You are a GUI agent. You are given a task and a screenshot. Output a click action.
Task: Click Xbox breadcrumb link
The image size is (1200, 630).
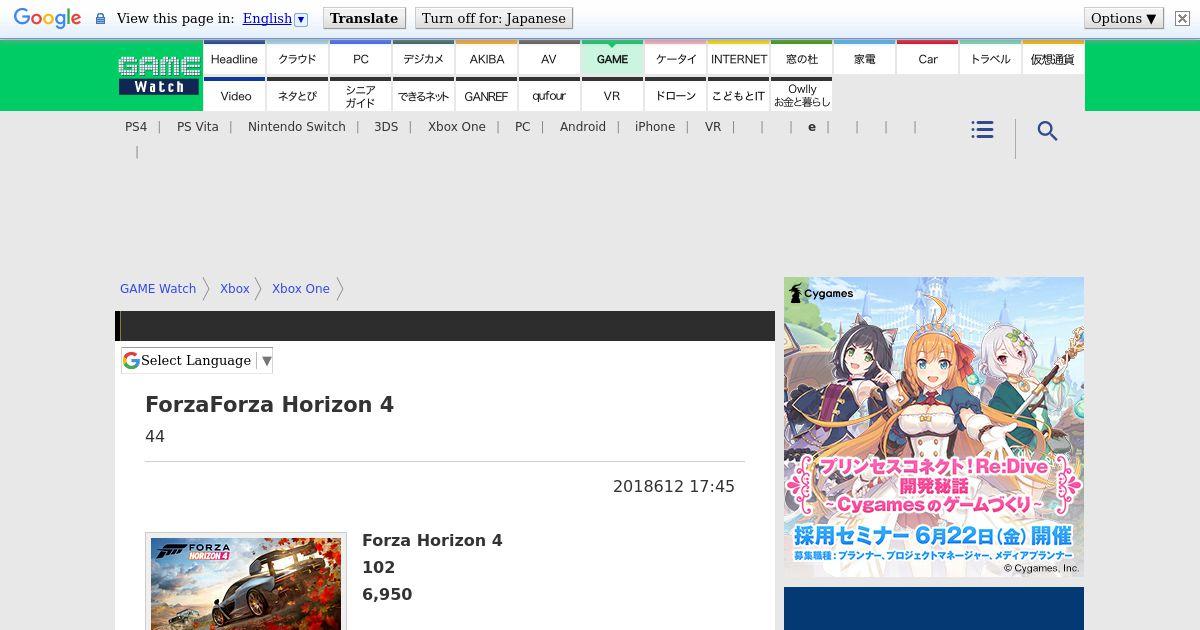(x=235, y=289)
